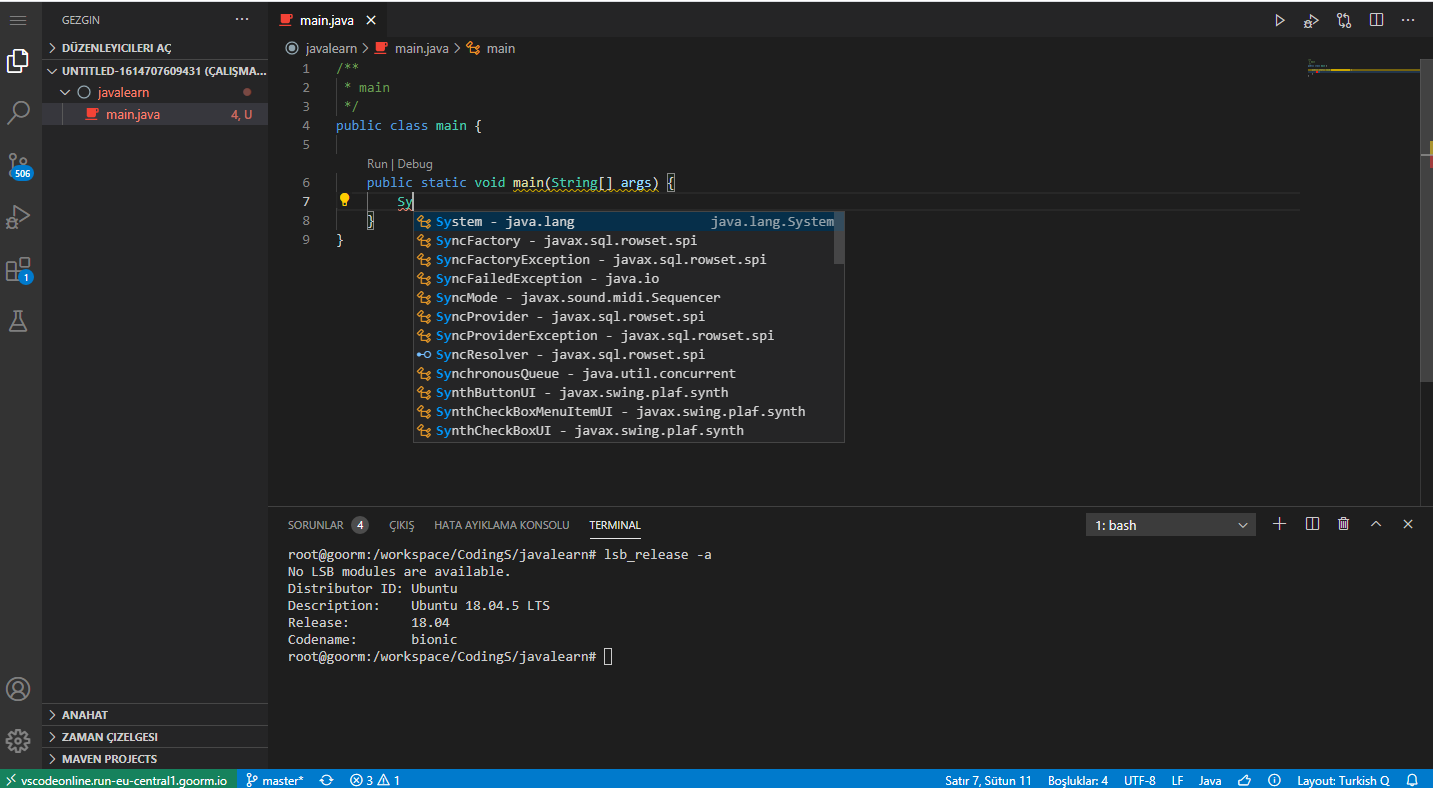This screenshot has width=1433, height=788.
Task: Open Source Control view with 506 badge
Action: pos(18,164)
